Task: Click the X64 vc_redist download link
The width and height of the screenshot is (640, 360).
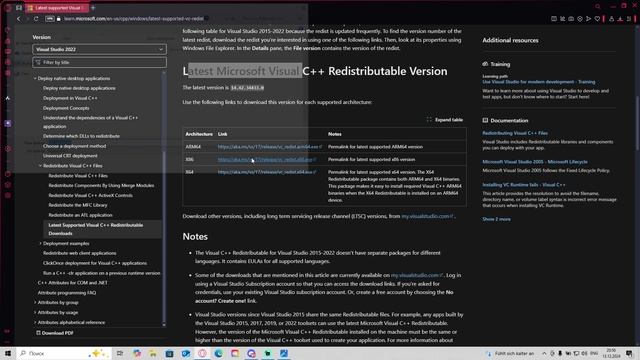Action: click(x=267, y=172)
